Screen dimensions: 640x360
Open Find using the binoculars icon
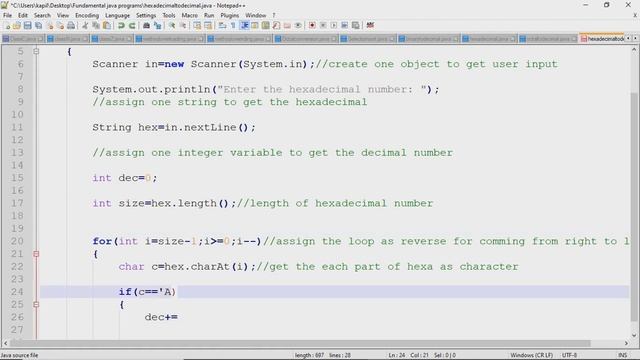coord(146,26)
